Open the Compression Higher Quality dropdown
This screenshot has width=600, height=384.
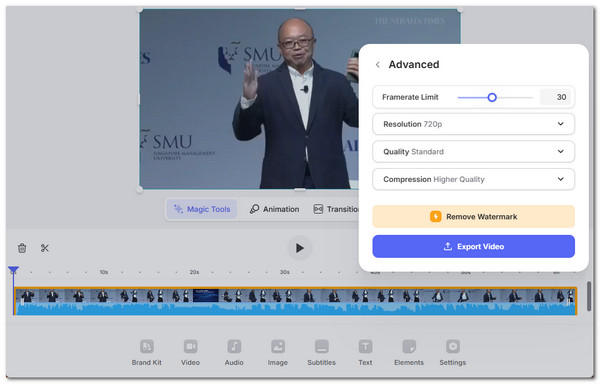pyautogui.click(x=473, y=179)
